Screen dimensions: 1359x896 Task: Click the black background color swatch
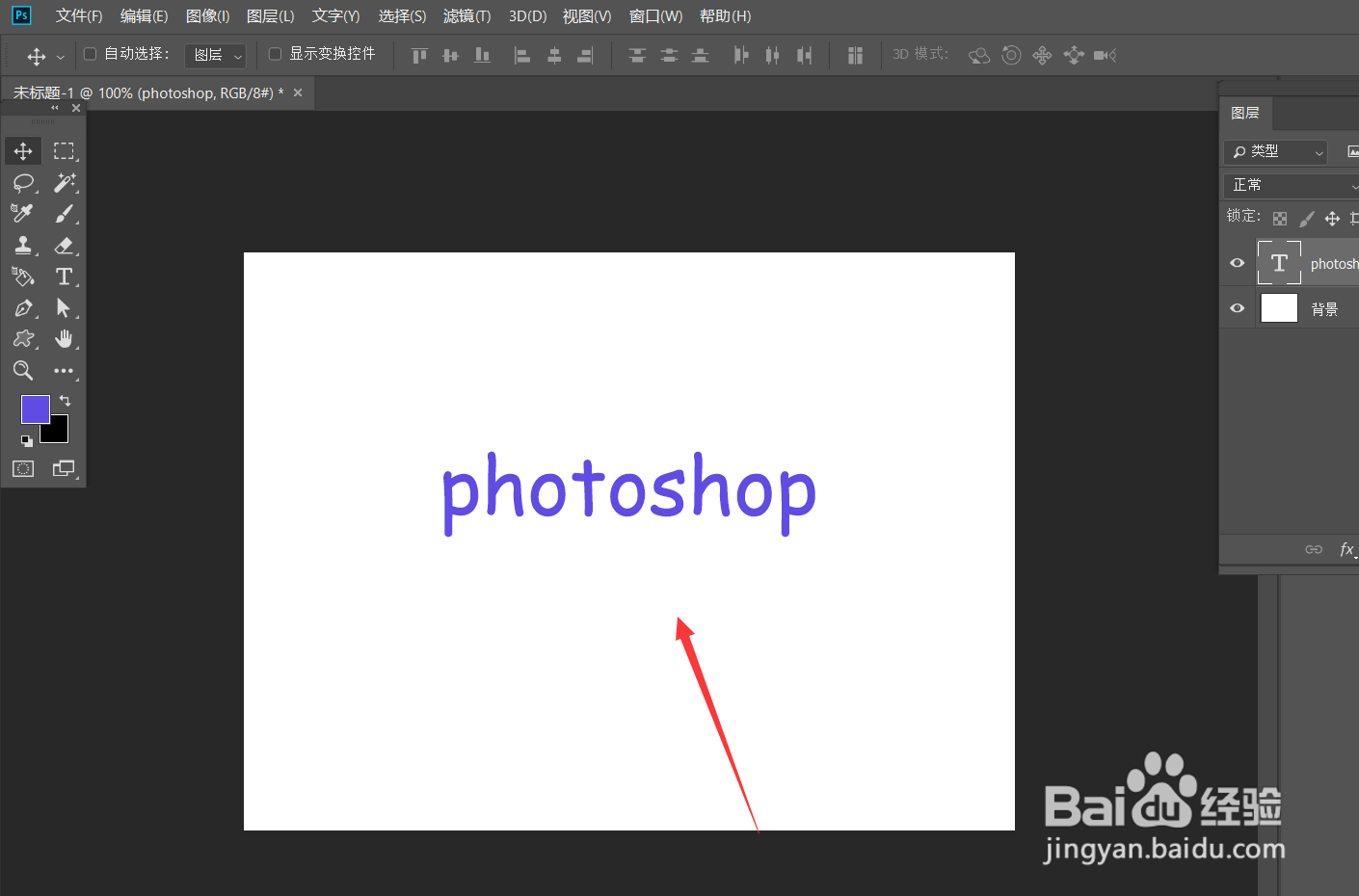pyautogui.click(x=59, y=433)
